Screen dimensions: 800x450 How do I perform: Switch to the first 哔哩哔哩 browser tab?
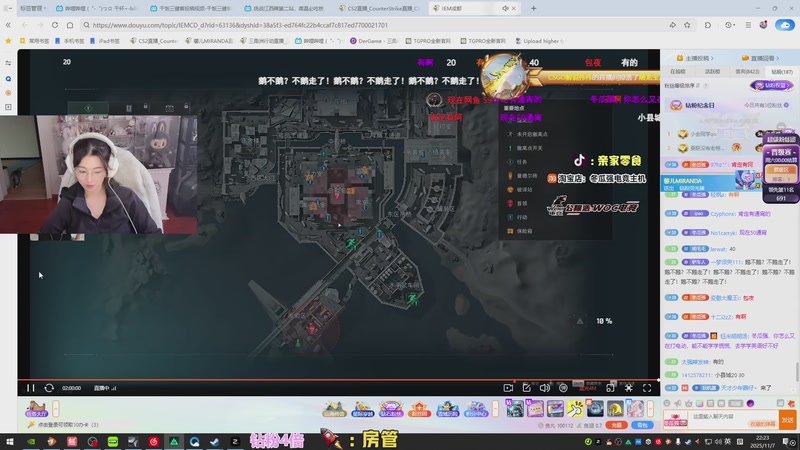coord(97,8)
